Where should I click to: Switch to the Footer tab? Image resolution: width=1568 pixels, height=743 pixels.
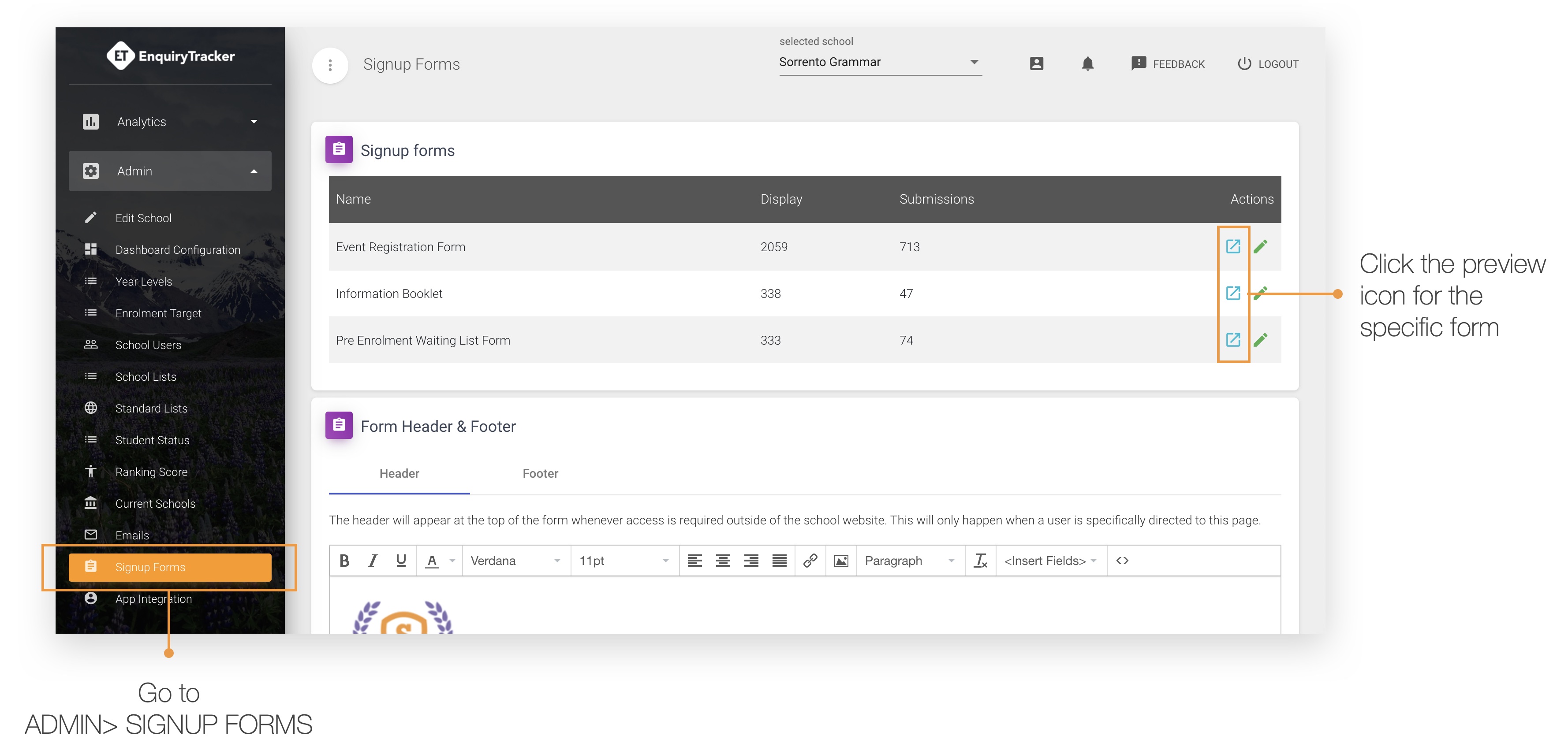pyautogui.click(x=540, y=473)
